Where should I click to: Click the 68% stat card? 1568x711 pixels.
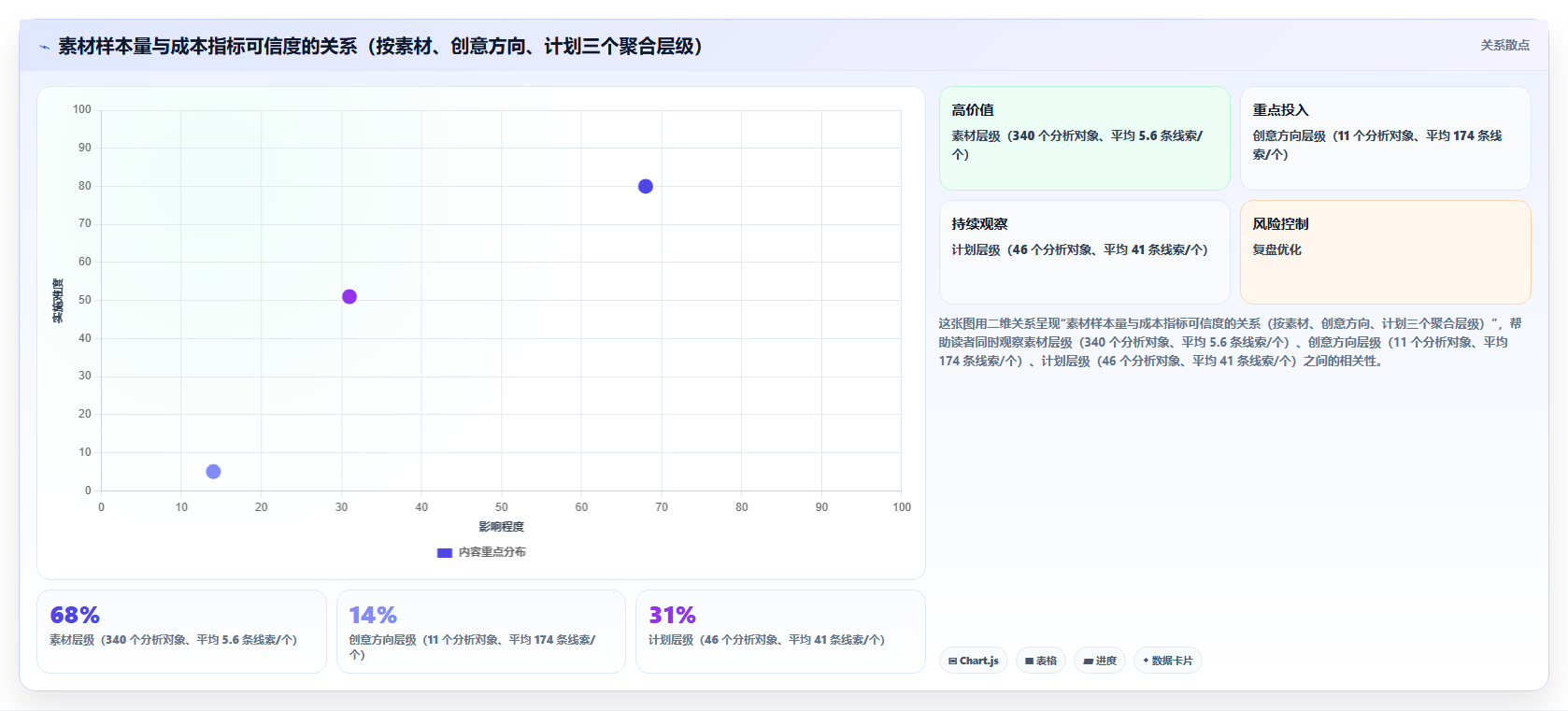[x=181, y=632]
